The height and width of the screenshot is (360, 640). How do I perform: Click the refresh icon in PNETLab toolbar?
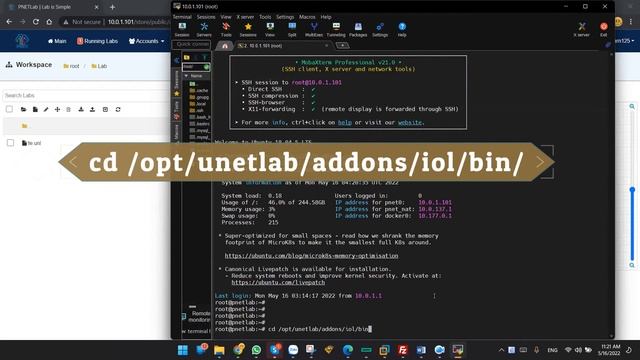pos(118,109)
